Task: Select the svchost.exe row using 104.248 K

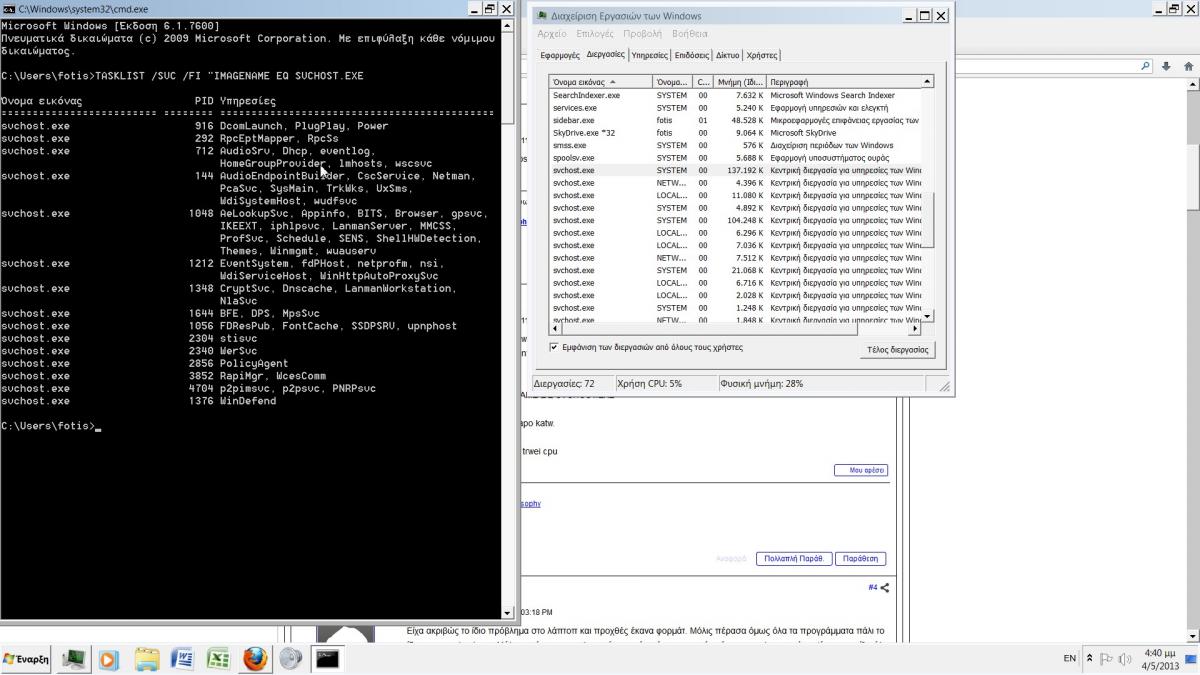Action: (x=735, y=220)
